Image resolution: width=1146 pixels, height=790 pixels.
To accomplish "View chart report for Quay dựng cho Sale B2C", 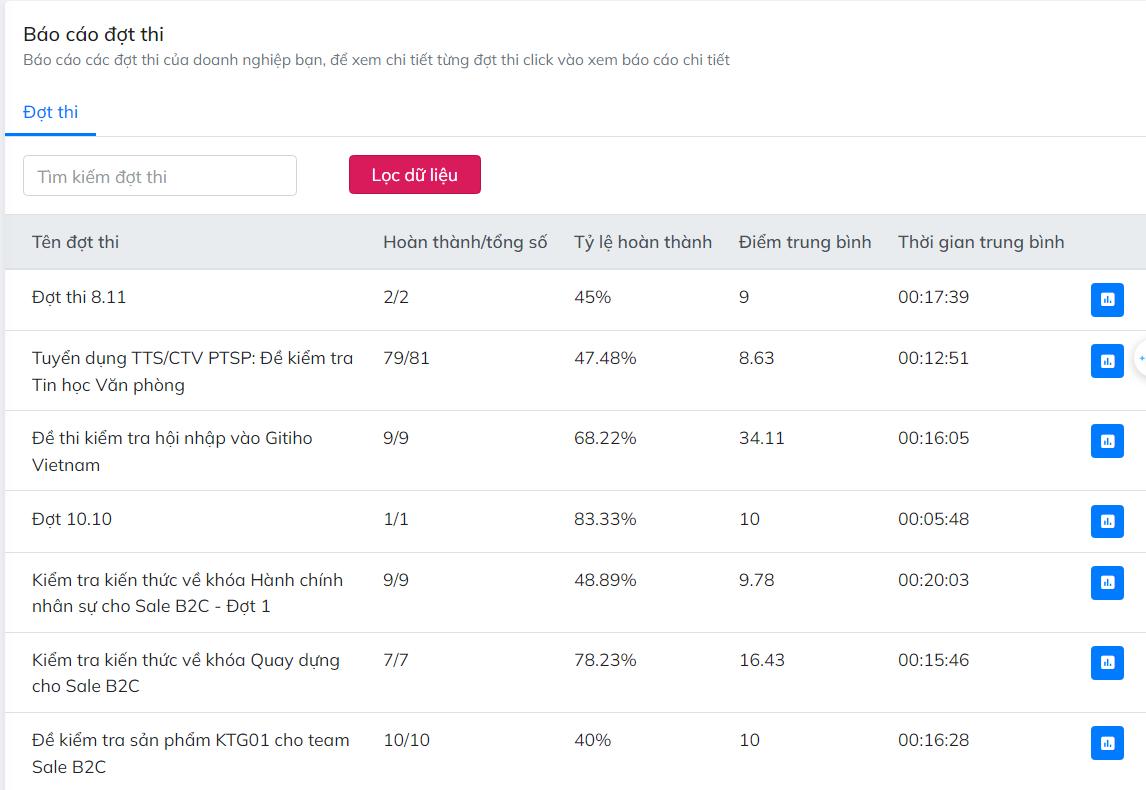I will tap(1106, 660).
